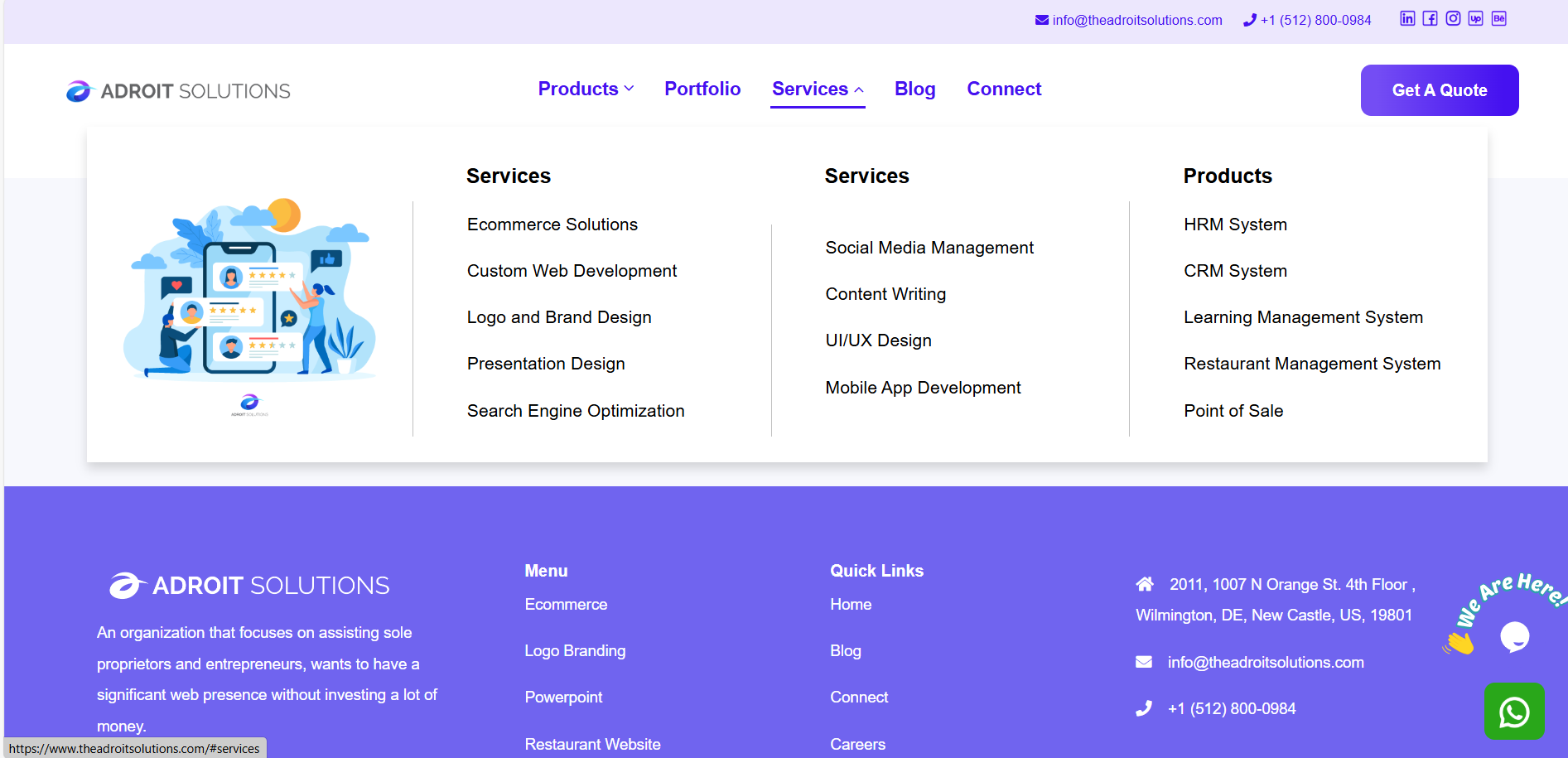Viewport: 1568px width, 758px height.
Task: Select Connect in the top navigation
Action: [1004, 89]
